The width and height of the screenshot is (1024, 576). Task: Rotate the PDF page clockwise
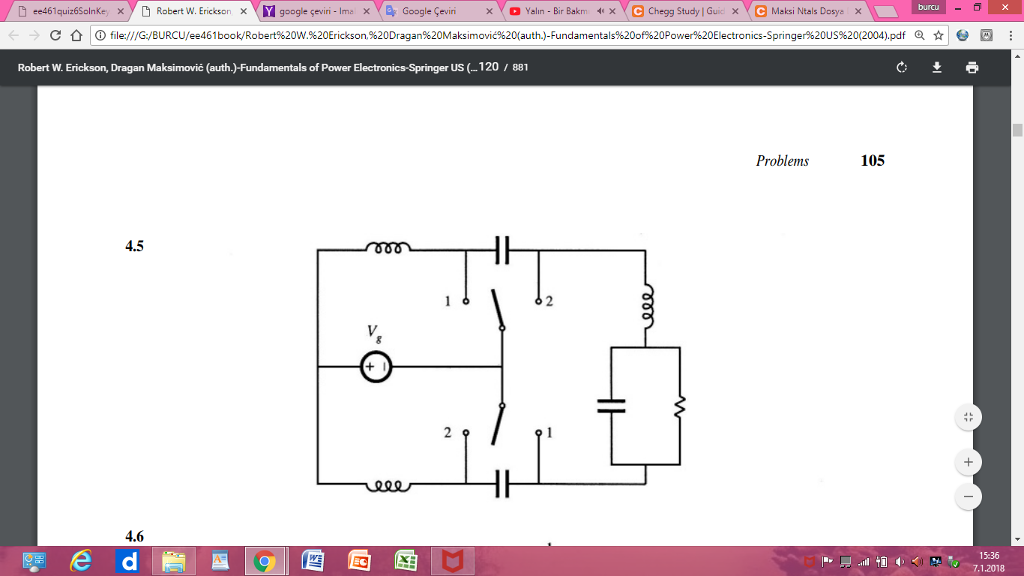(x=901, y=67)
